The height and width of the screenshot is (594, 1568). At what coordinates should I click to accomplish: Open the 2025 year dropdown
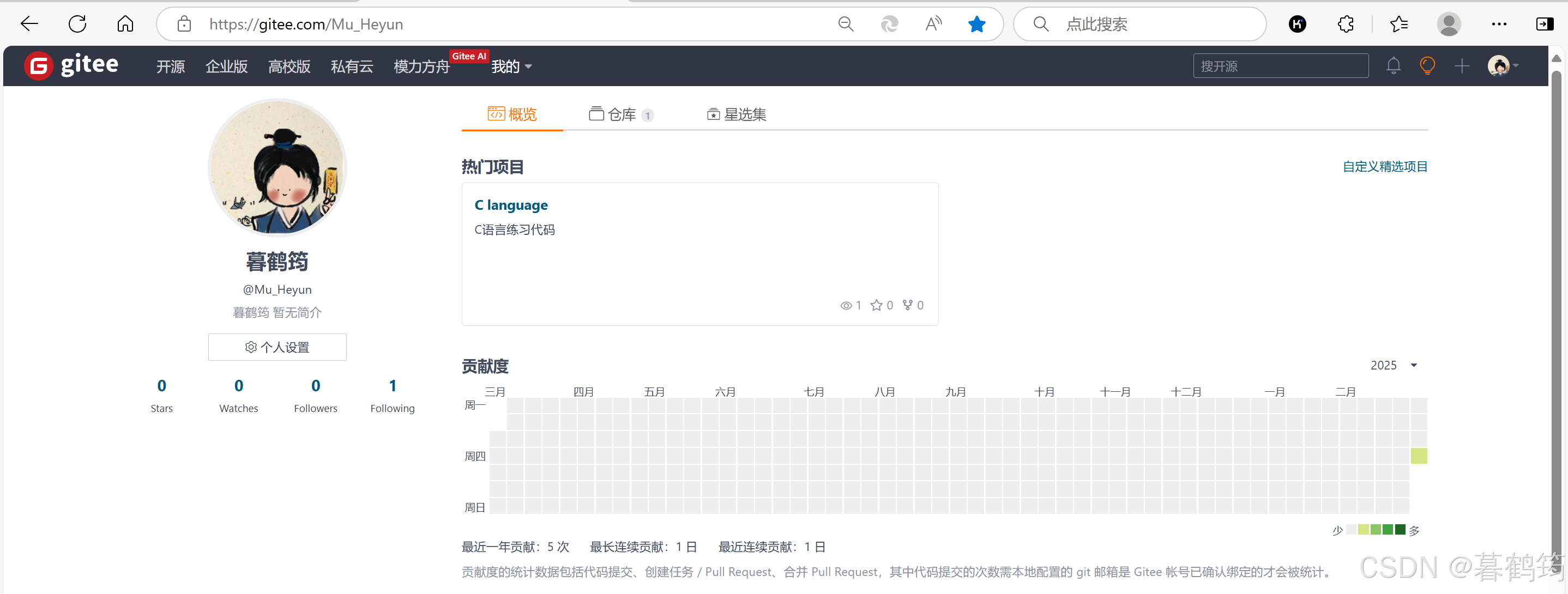tap(1394, 365)
